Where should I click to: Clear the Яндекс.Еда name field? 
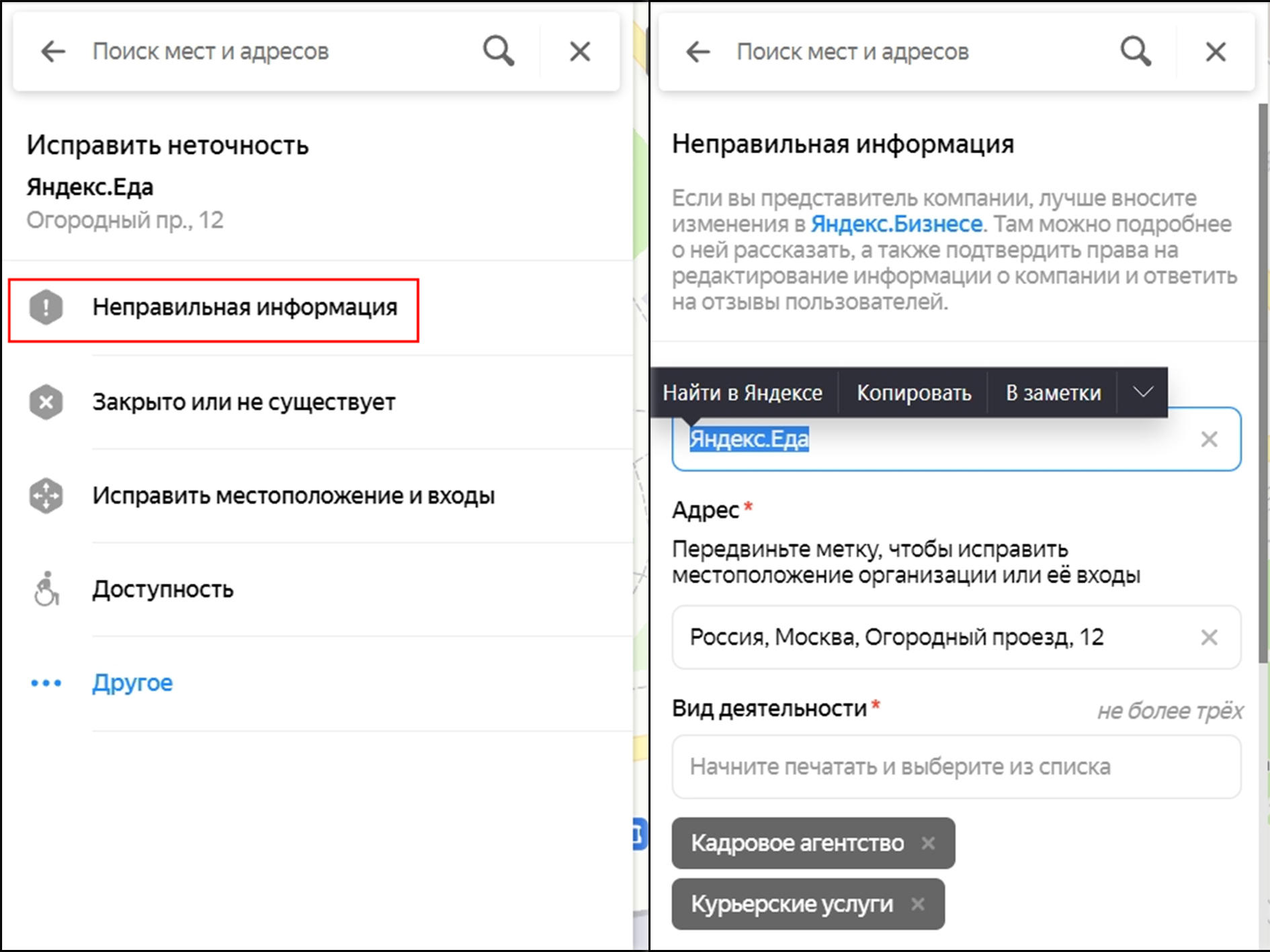pos(1209,439)
